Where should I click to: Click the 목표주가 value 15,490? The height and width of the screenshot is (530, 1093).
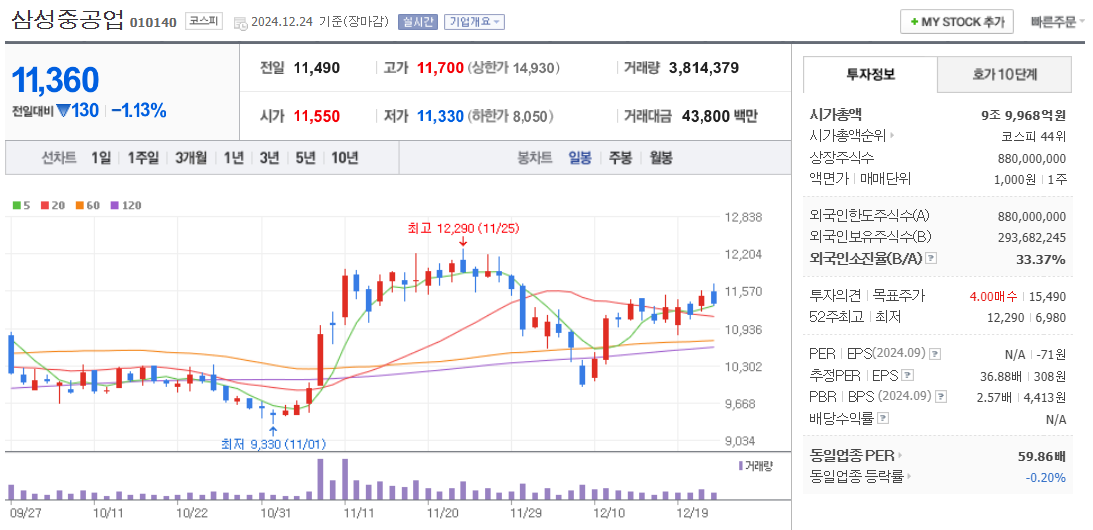coord(1048,296)
